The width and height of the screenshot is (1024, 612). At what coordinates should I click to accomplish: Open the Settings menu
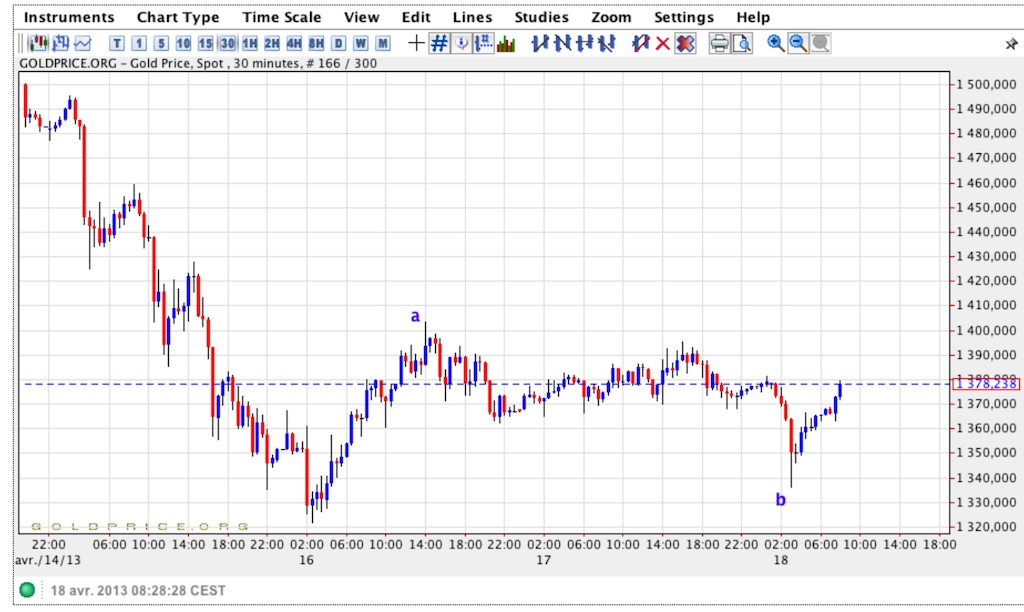click(x=684, y=17)
